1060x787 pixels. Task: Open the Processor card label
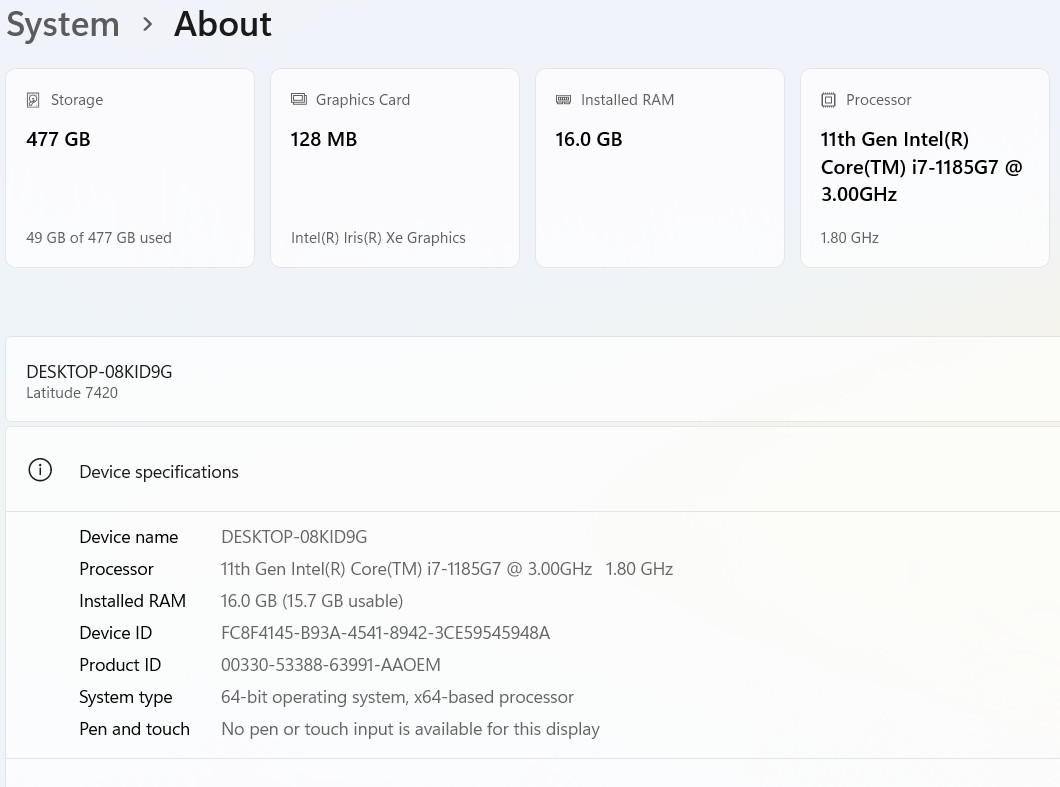point(879,100)
